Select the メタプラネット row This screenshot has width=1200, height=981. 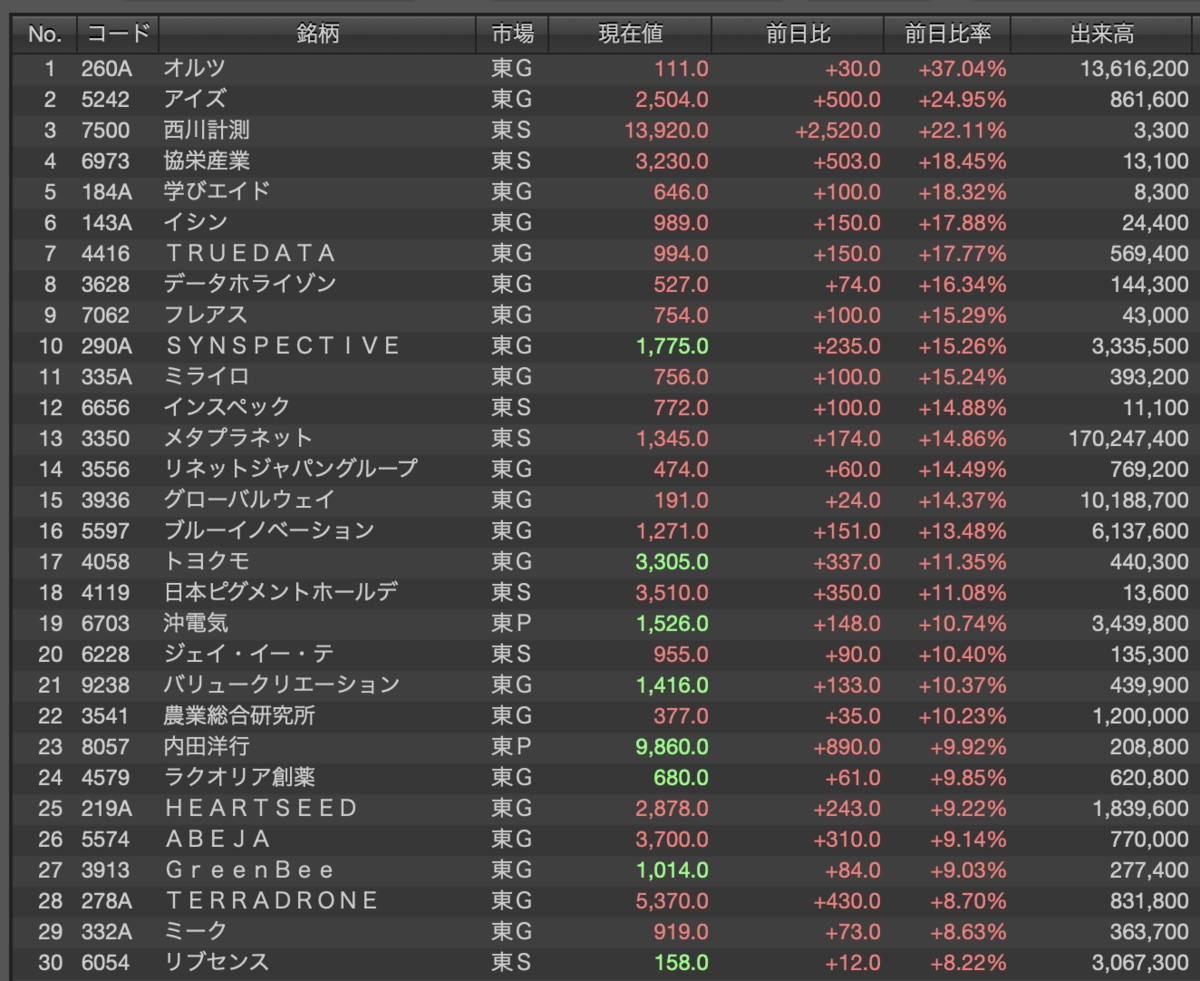pyautogui.click(x=604, y=438)
